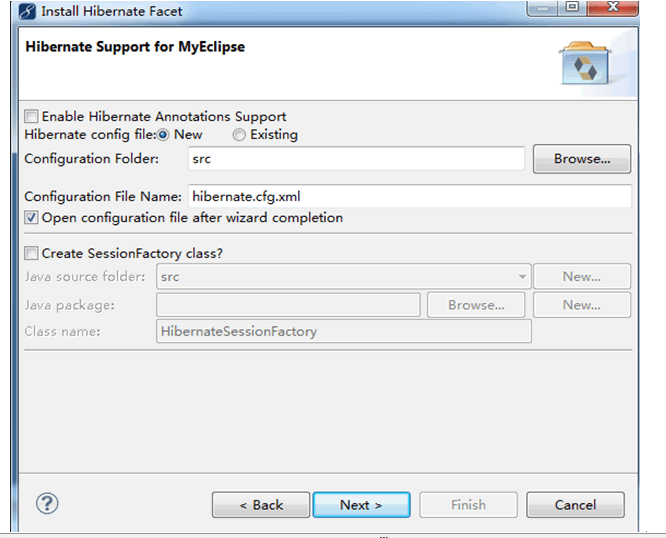Click the Class name HibernateSessionFactory field
The width and height of the screenshot is (666, 538).
pos(344,332)
